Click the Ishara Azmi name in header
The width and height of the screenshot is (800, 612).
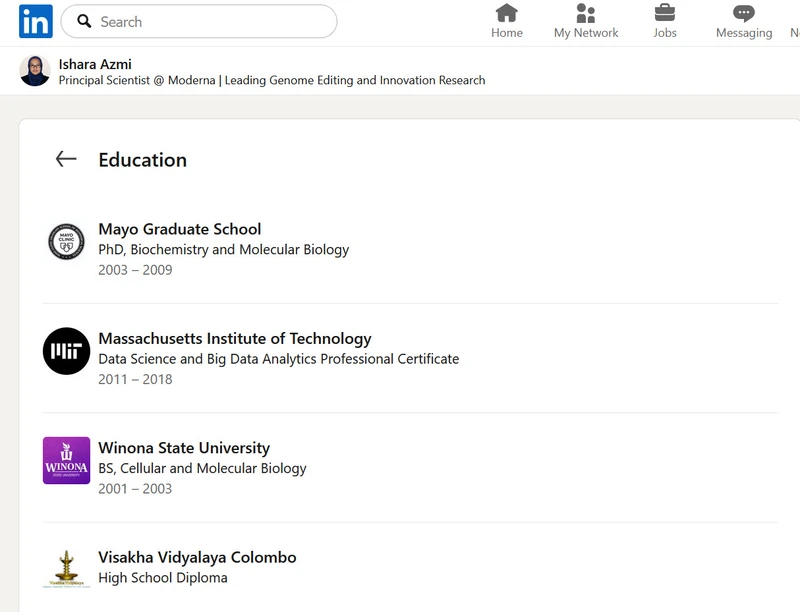(x=95, y=64)
